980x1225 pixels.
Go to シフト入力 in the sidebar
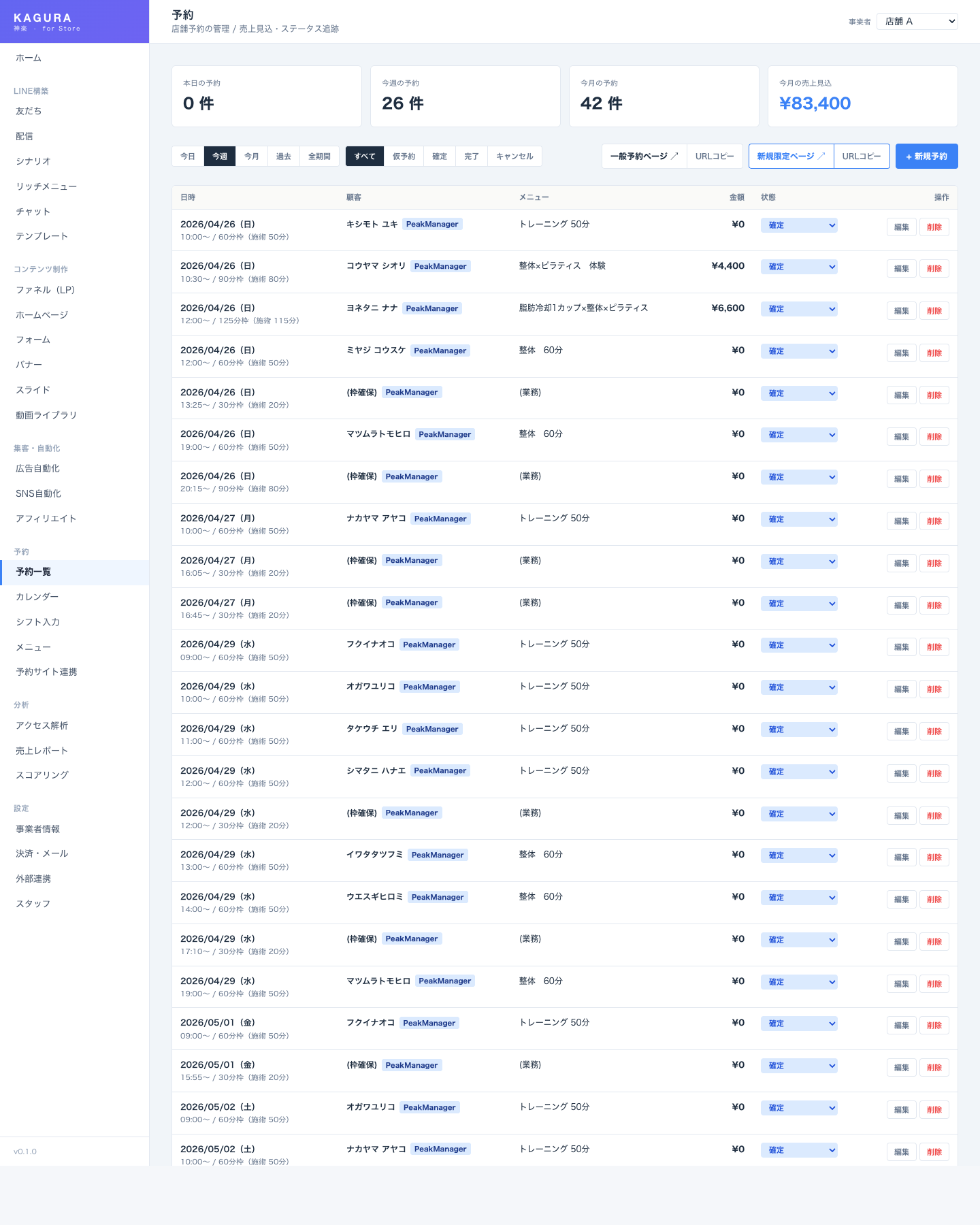(x=38, y=622)
